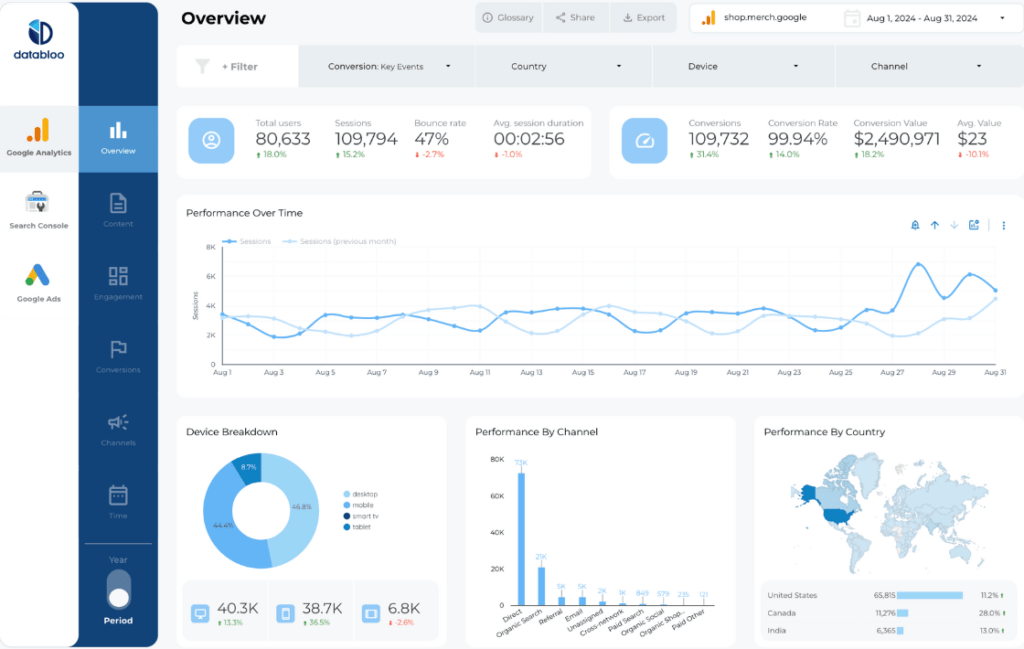This screenshot has height=649, width=1024.
Task: Toggle the Sessions (previous month) legend series
Action: point(340,241)
